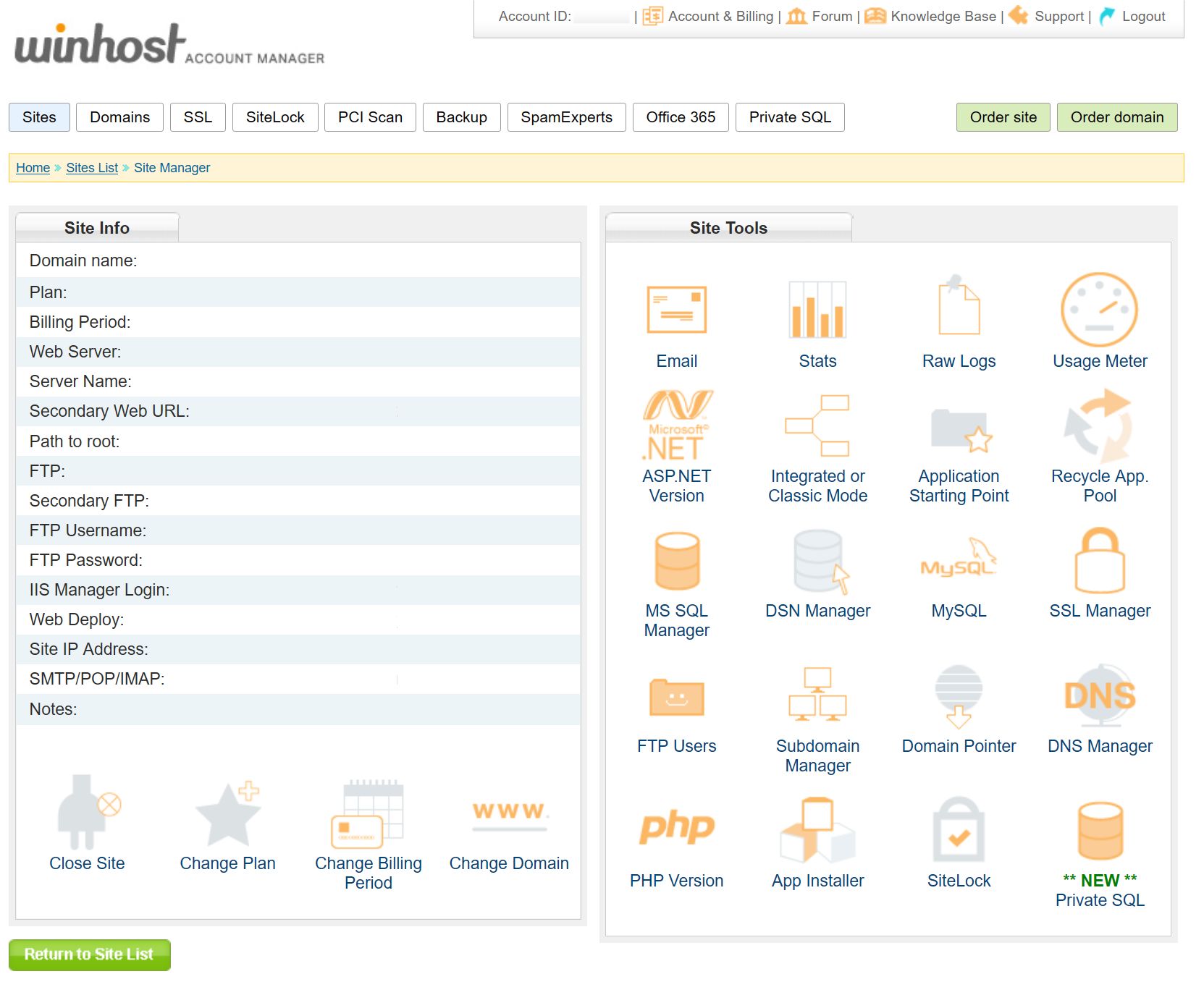Image resolution: width=1204 pixels, height=982 pixels.
Task: Open the Subdomain Manager network icon
Action: click(x=817, y=695)
